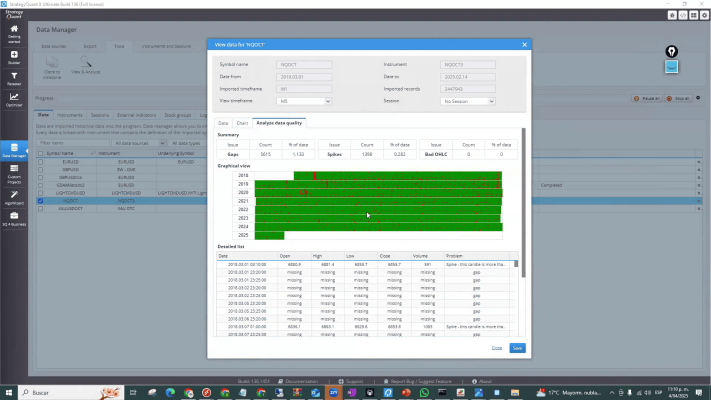Click the Getting started home icon
This screenshot has width=711, height=400.
coord(14,30)
